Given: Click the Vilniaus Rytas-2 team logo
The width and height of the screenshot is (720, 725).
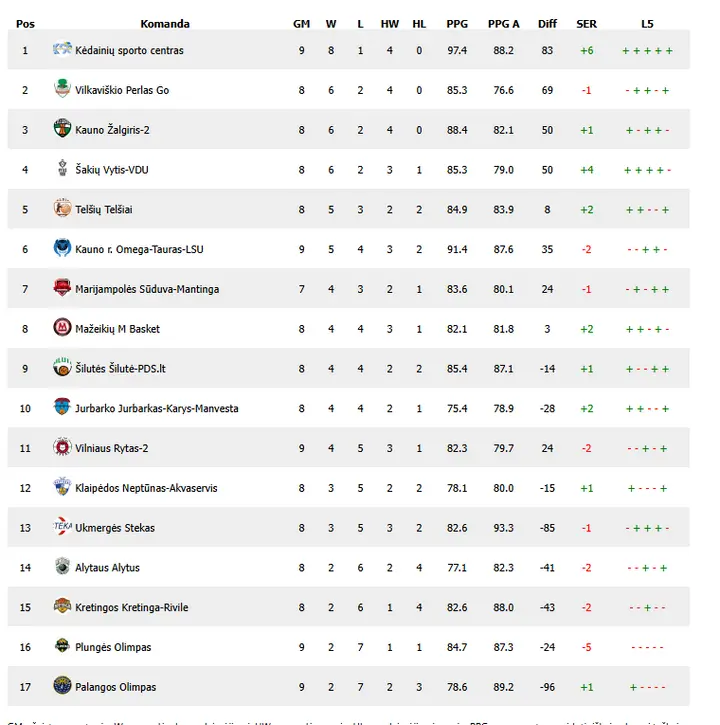Looking at the screenshot, I should [62, 447].
